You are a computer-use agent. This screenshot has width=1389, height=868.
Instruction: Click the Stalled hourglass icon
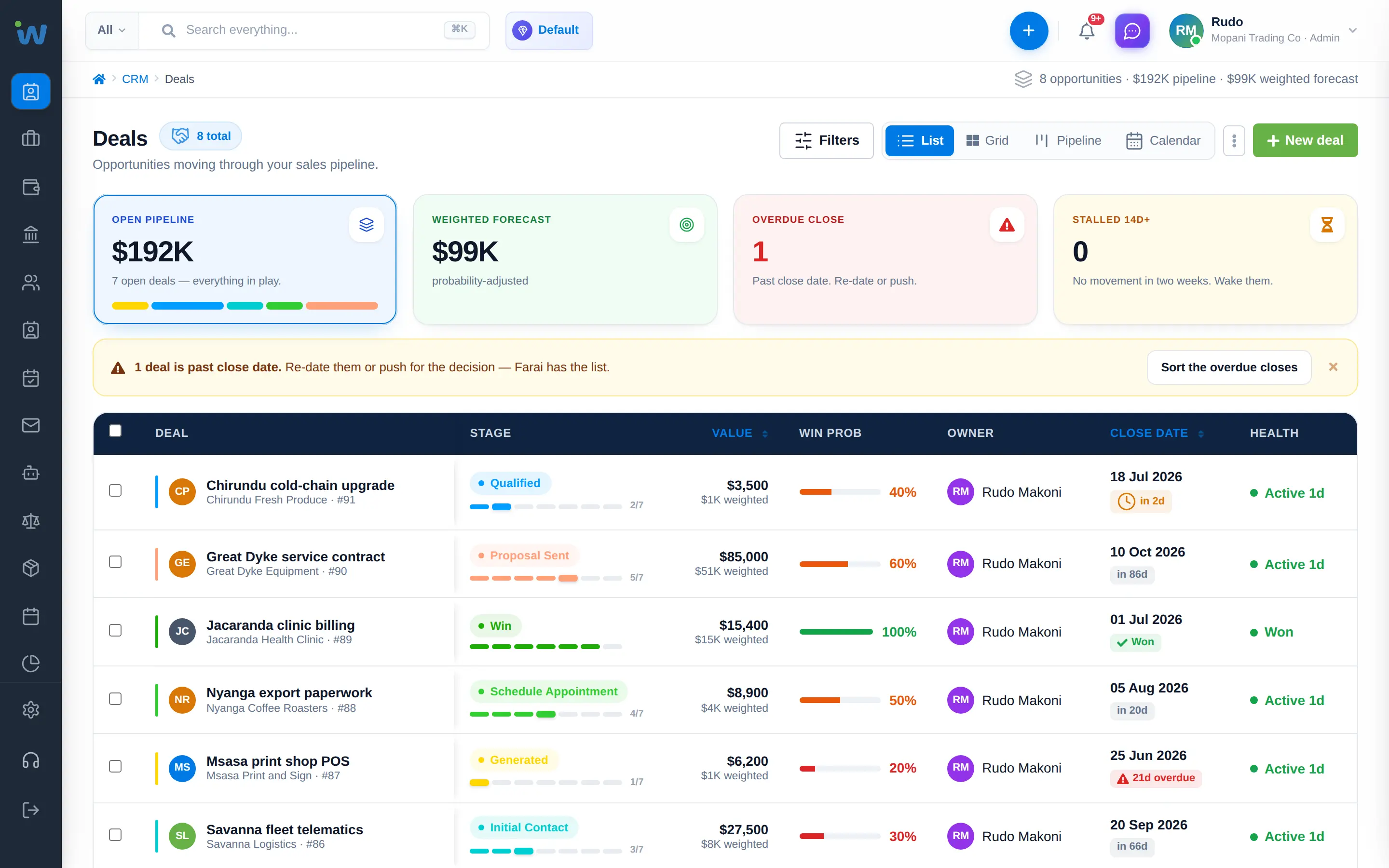(1327, 224)
